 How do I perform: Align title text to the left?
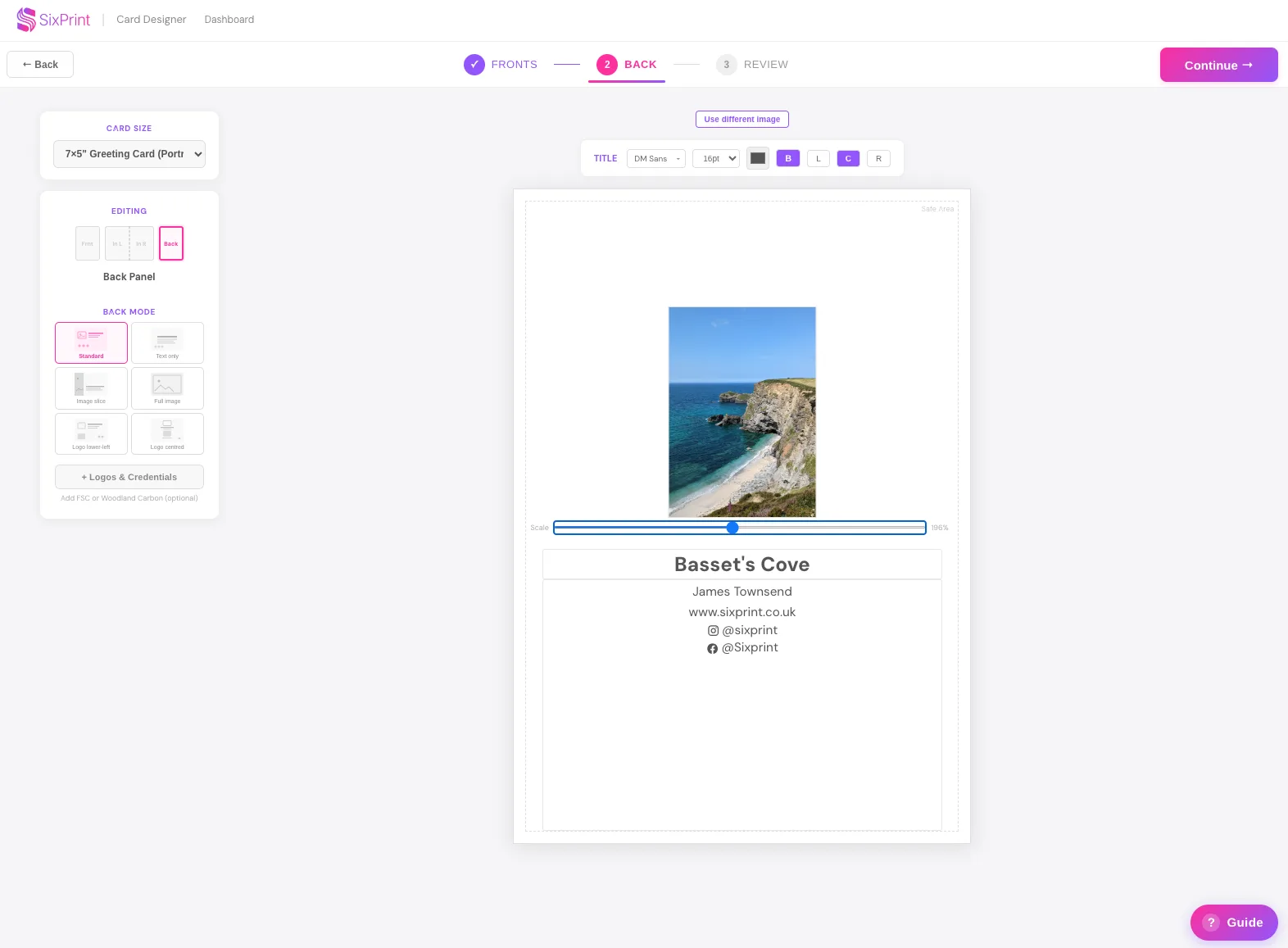819,159
